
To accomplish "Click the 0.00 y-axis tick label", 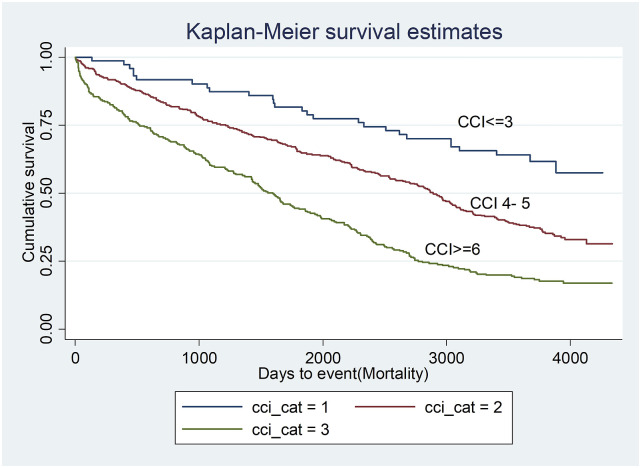I will click(x=53, y=329).
